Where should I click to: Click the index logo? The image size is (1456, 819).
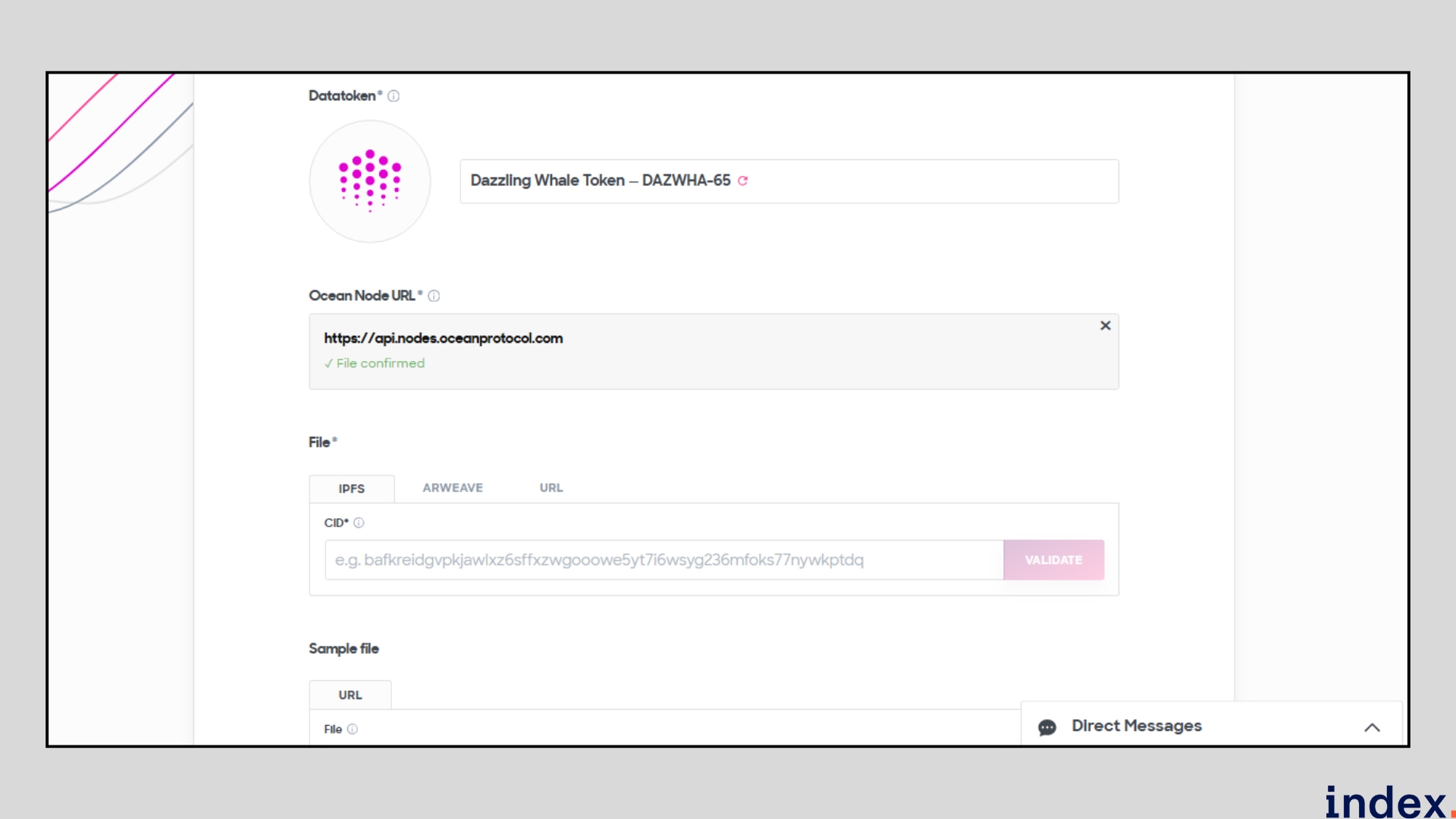tap(1387, 802)
